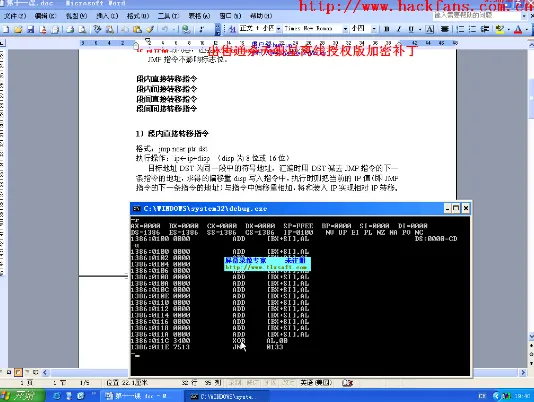Click the Undo arrow icon
Image resolution: width=534 pixels, height=402 pixels.
(165, 29)
